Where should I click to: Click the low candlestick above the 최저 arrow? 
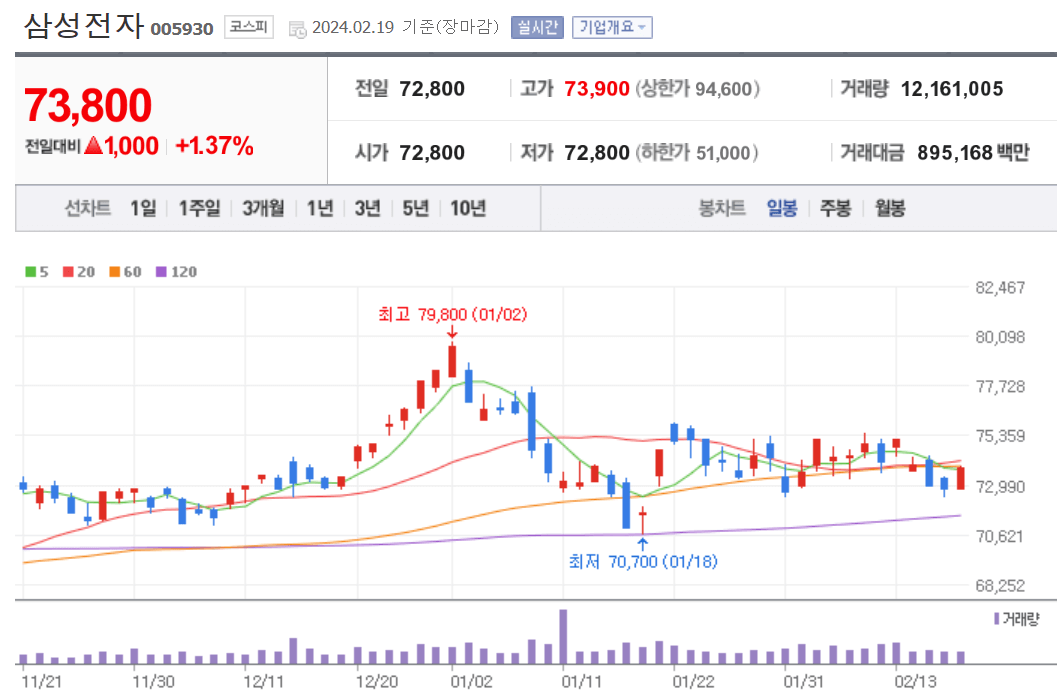(642, 520)
